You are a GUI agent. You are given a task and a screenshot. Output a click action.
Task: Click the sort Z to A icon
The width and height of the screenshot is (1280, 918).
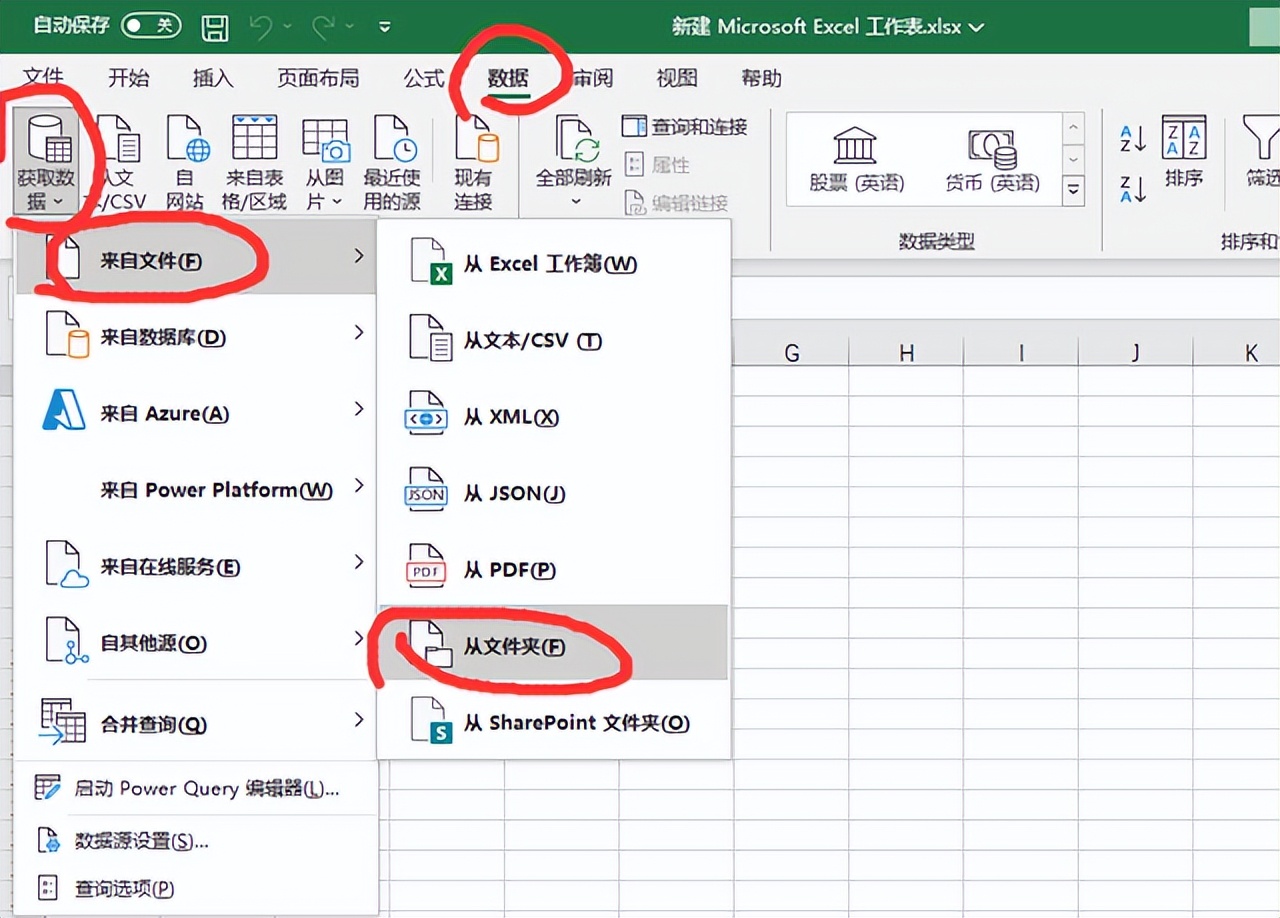1132,189
